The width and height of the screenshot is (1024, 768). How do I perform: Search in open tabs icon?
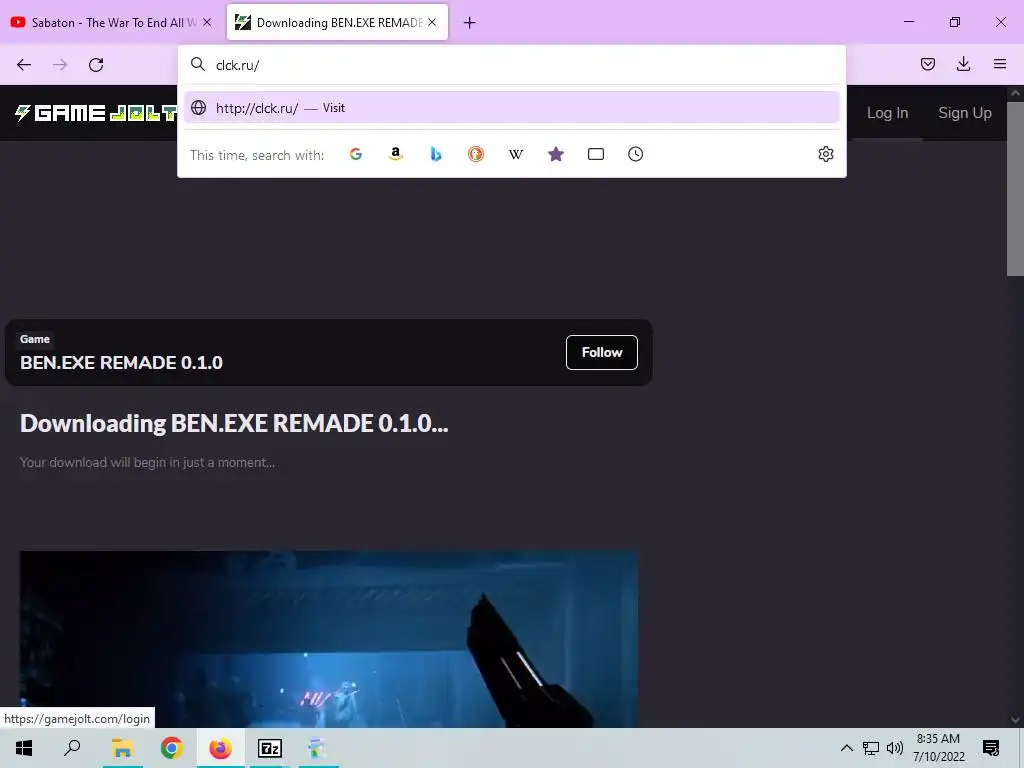(596, 154)
